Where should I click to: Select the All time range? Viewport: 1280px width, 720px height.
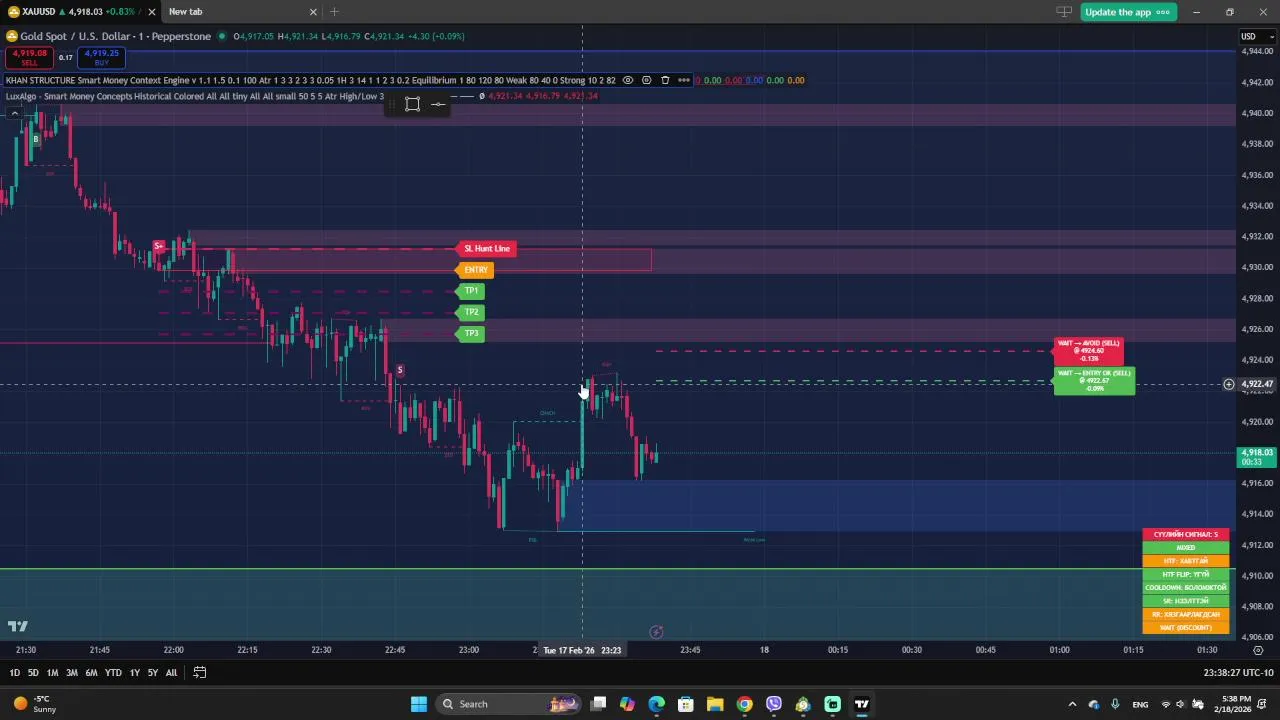click(171, 673)
